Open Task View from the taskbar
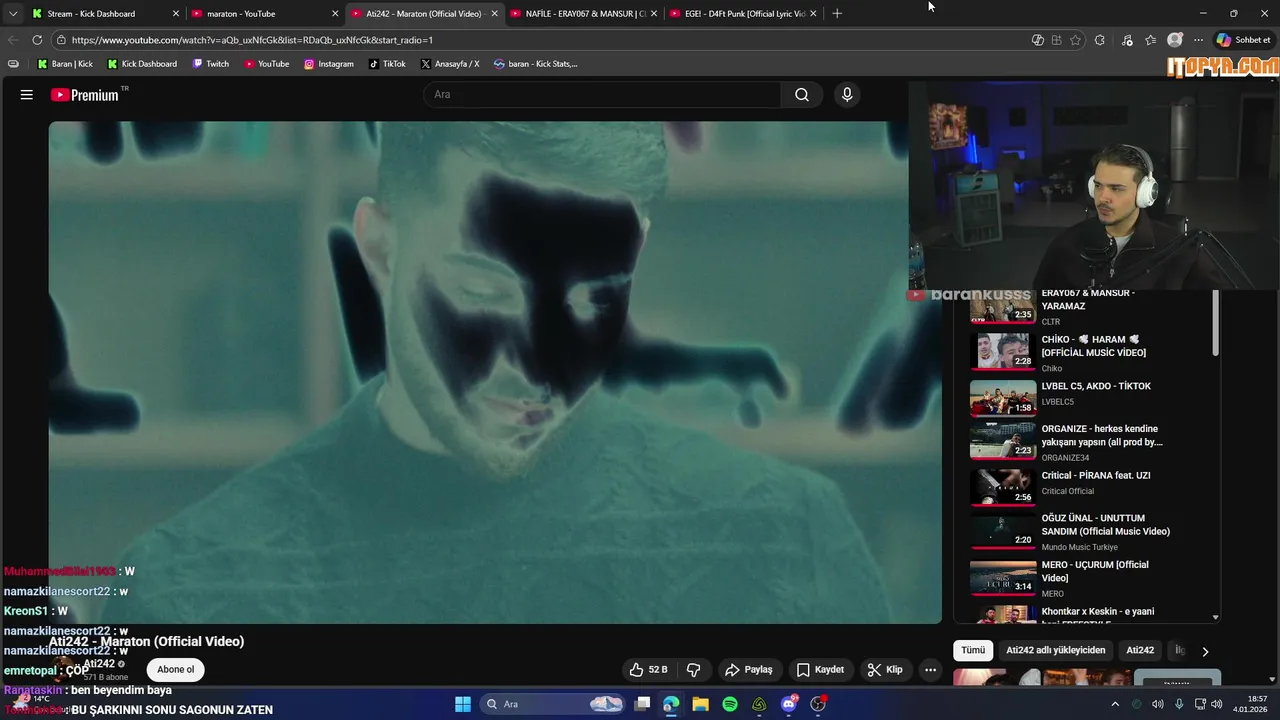The image size is (1280, 720). click(x=643, y=704)
